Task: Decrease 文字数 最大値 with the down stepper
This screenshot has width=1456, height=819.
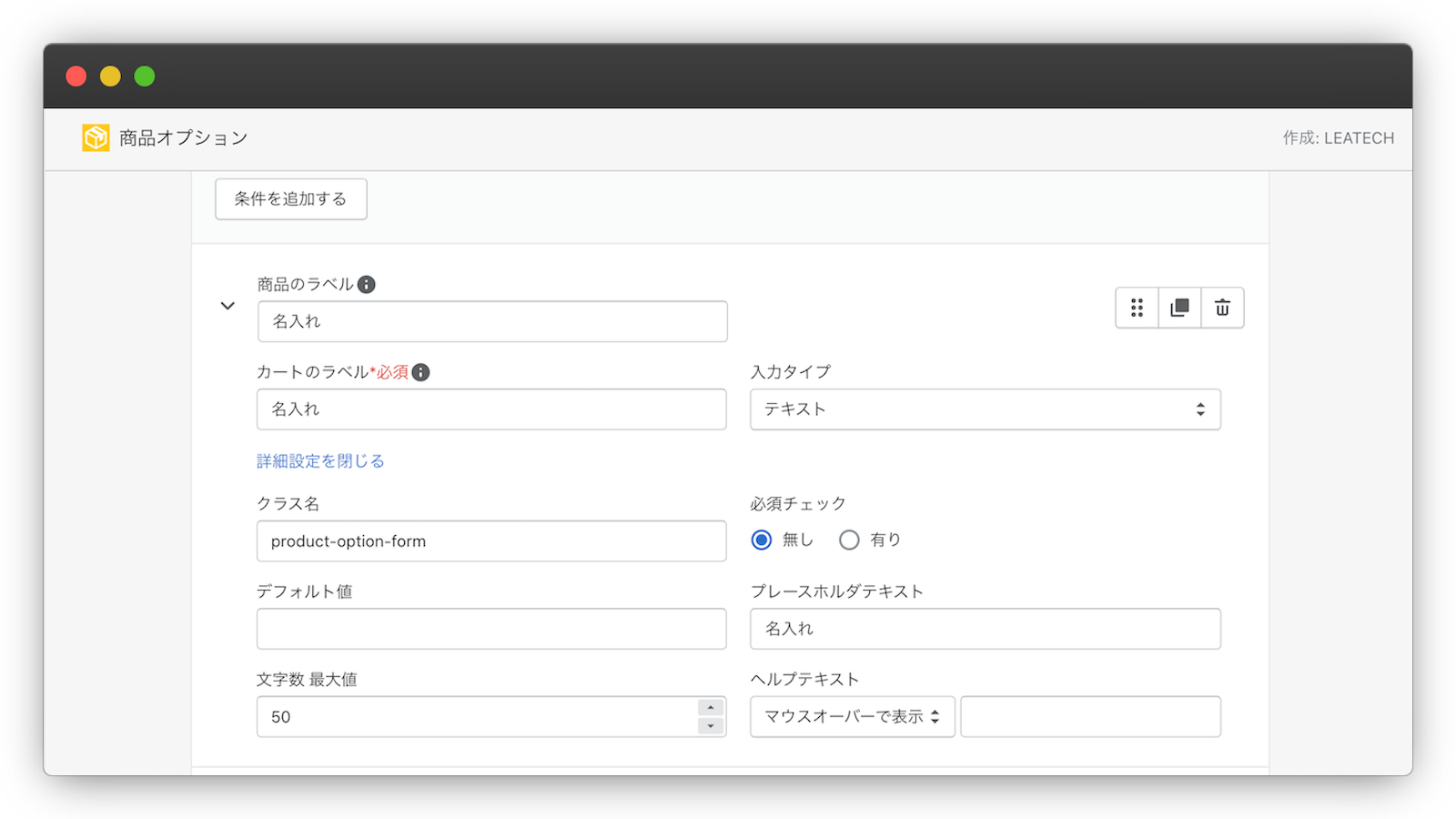Action: click(x=711, y=726)
